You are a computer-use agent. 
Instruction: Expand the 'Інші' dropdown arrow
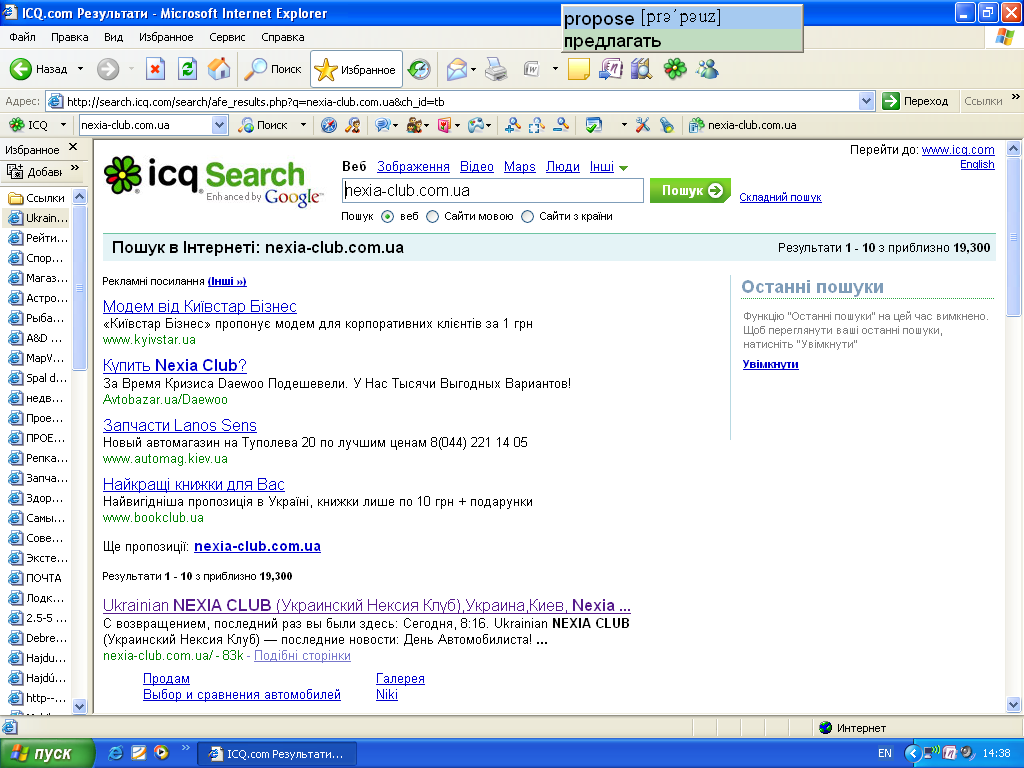pyautogui.click(x=623, y=168)
